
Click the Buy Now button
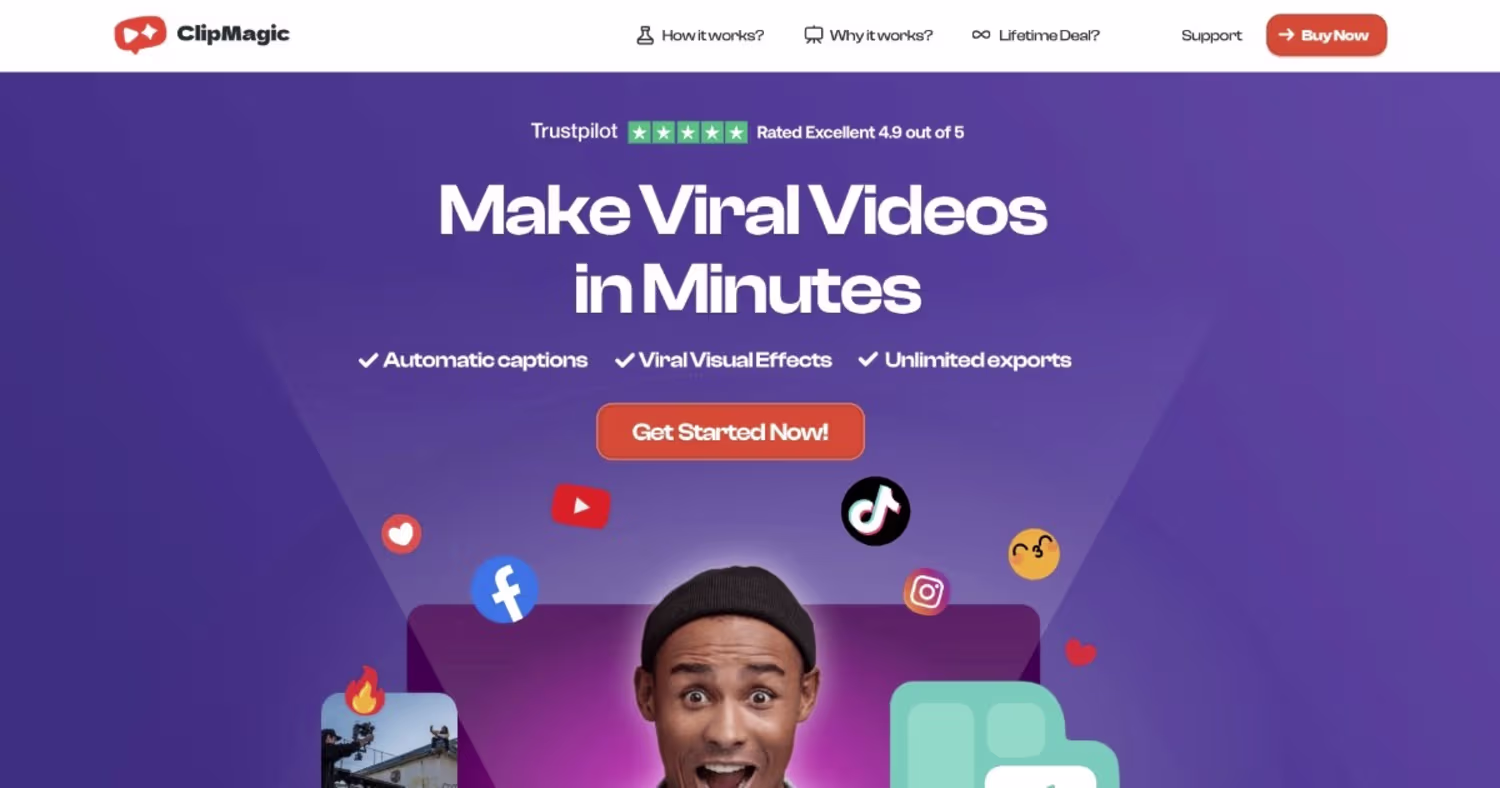coord(1326,35)
